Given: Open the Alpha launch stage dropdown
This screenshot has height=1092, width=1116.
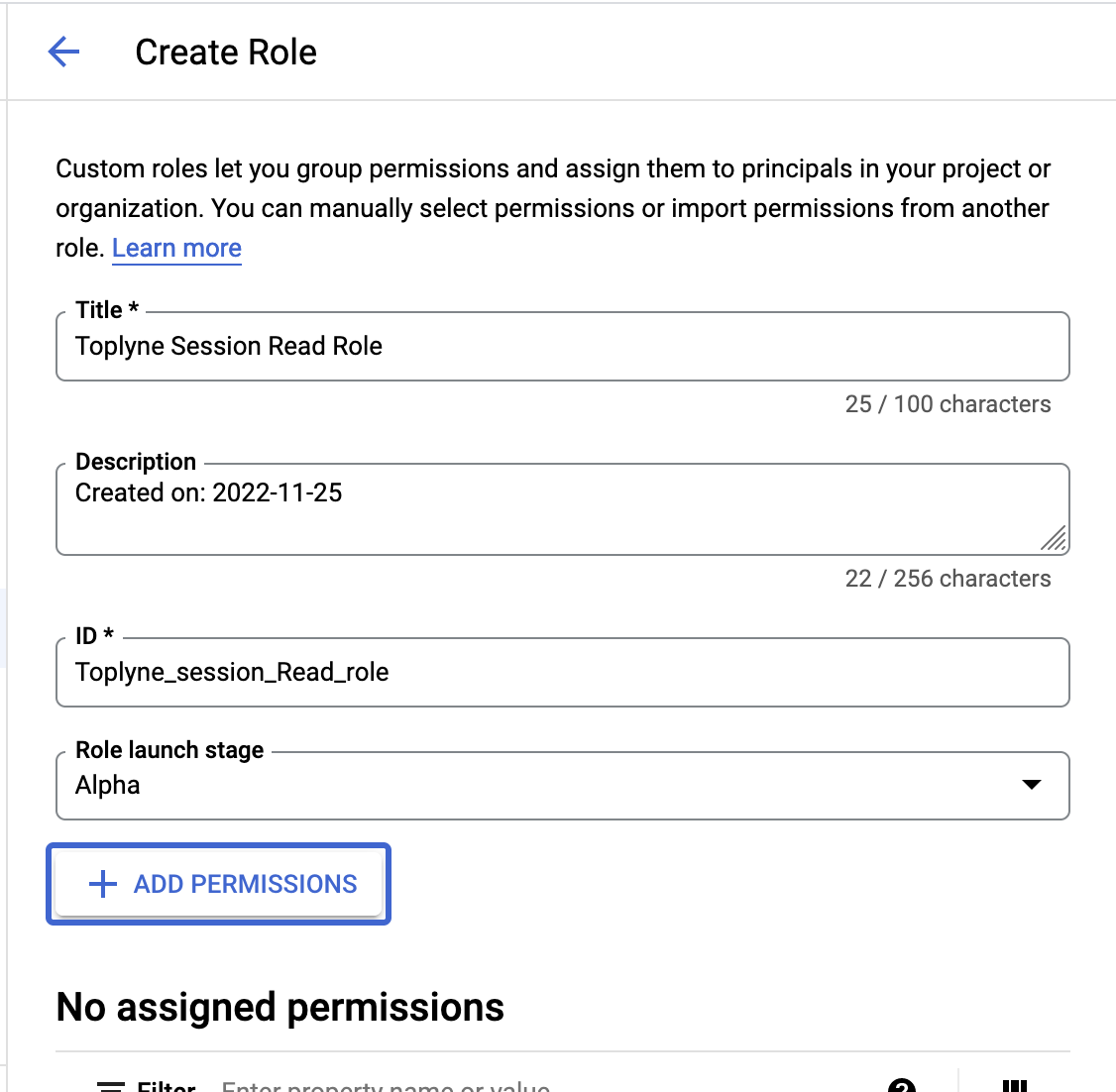Looking at the screenshot, I should [x=562, y=786].
